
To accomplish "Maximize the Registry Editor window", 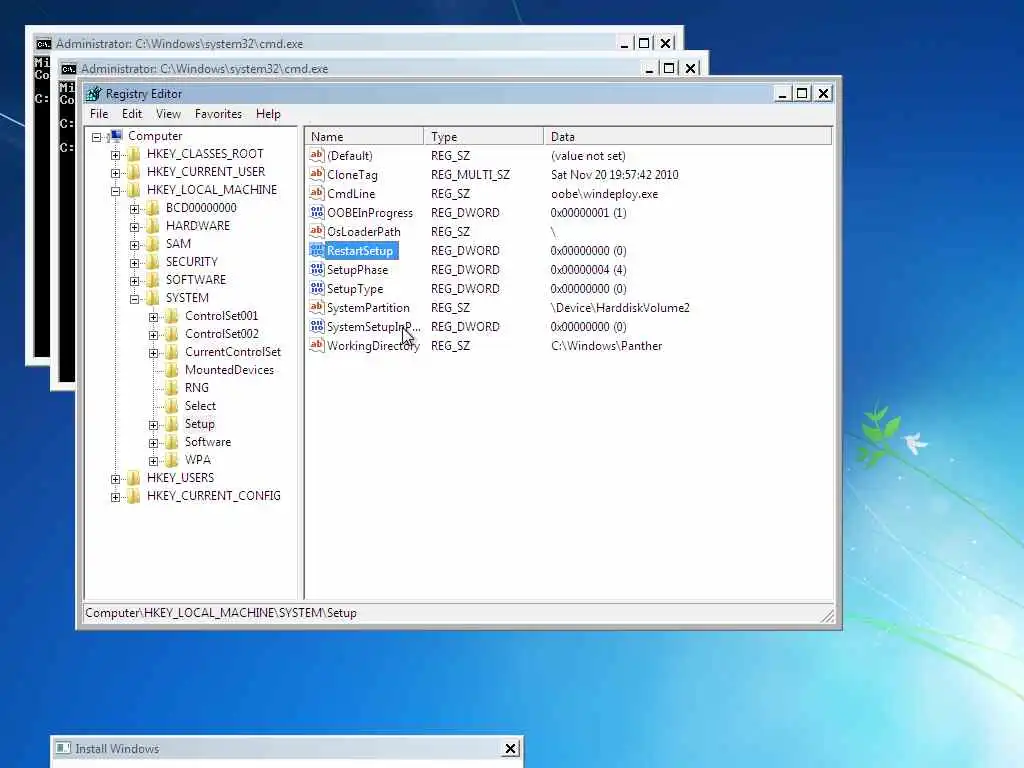I will pos(802,93).
